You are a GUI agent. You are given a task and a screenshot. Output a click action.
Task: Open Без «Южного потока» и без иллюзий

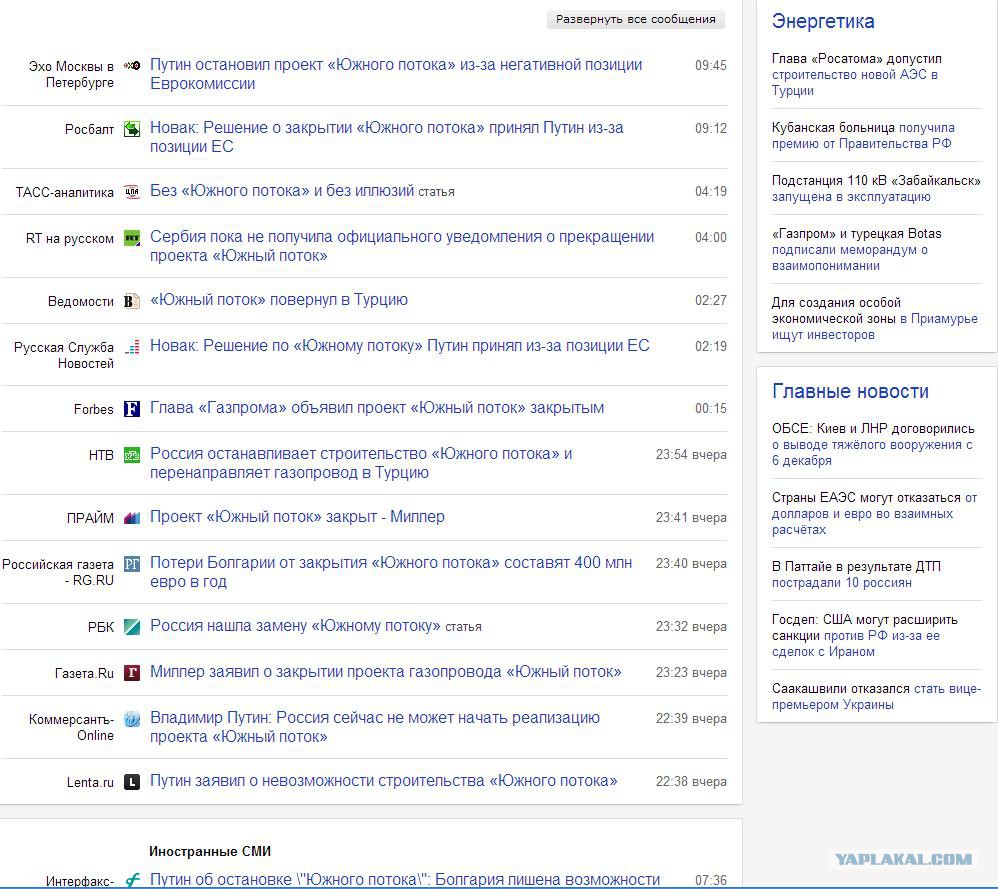click(x=282, y=191)
